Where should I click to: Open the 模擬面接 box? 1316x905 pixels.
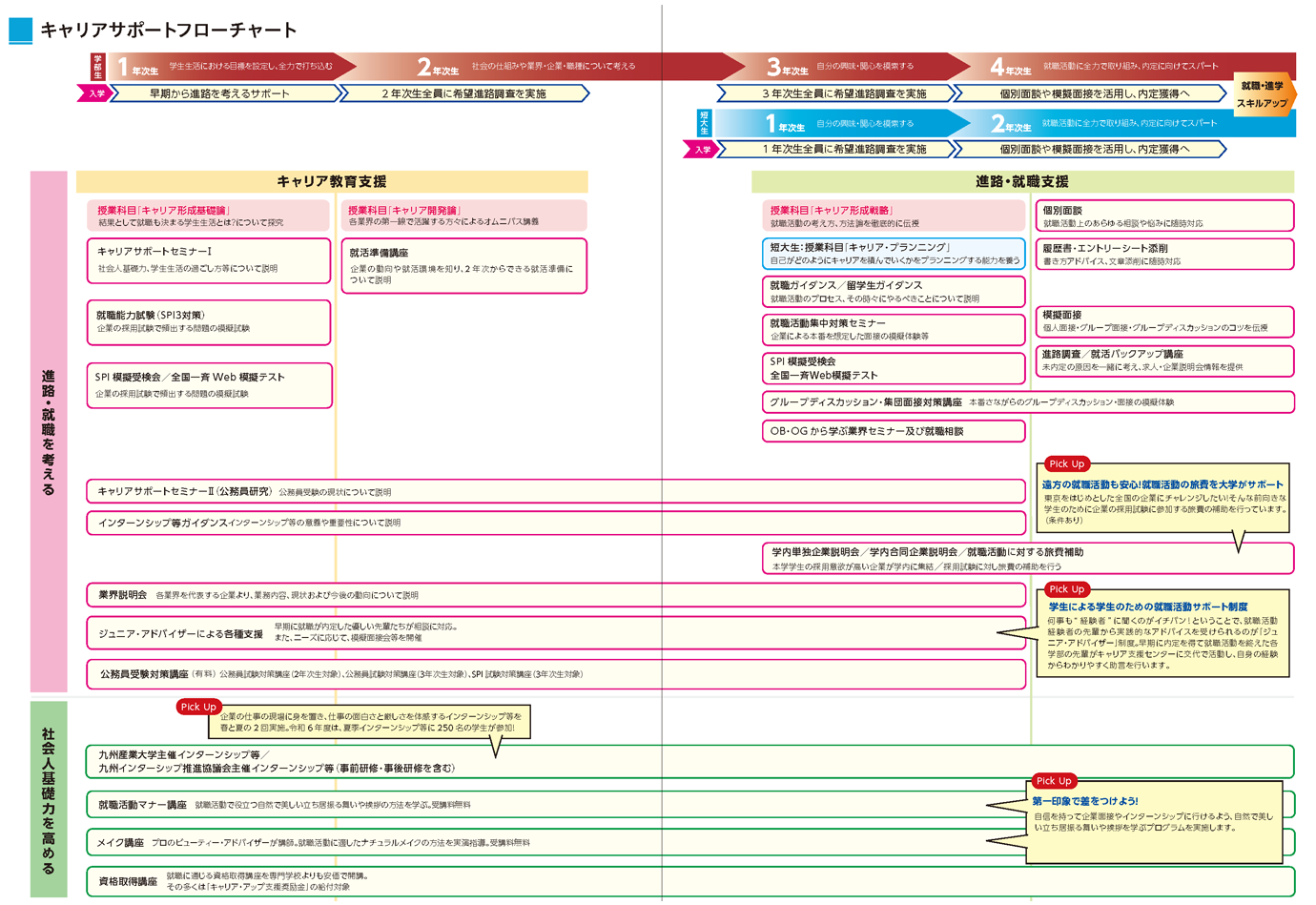click(1164, 321)
